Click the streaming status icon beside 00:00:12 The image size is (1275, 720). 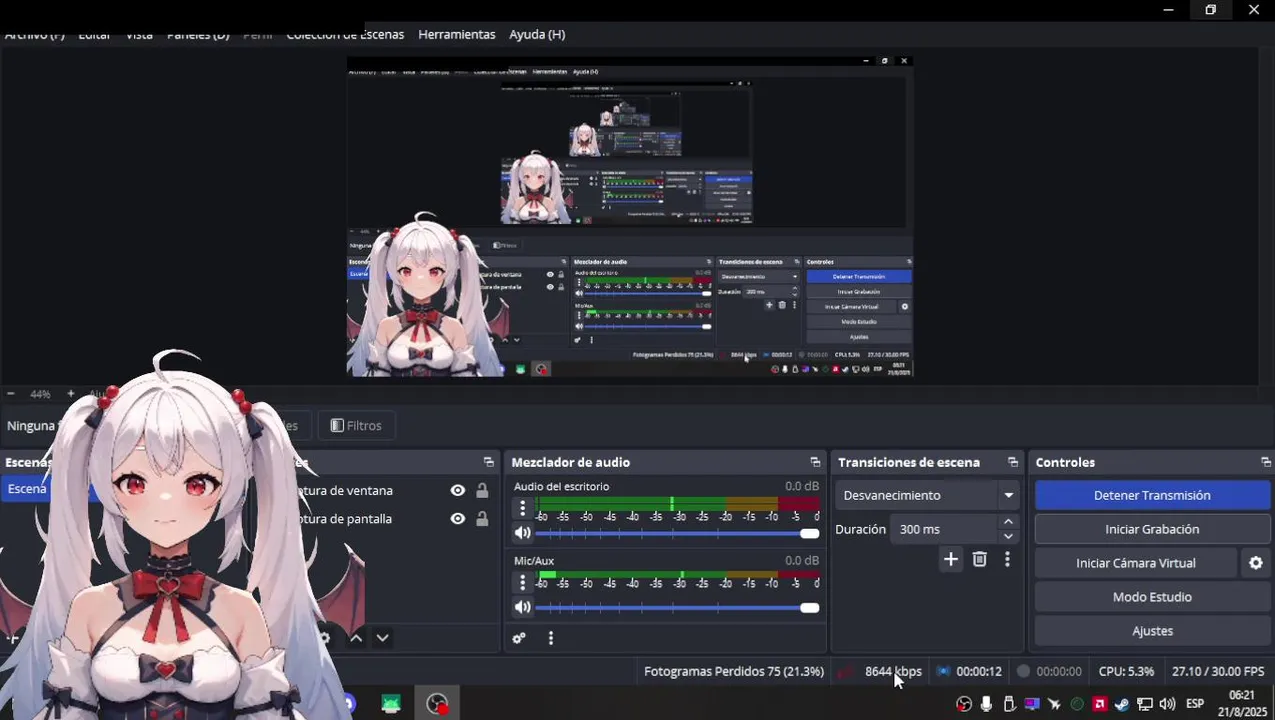click(943, 672)
